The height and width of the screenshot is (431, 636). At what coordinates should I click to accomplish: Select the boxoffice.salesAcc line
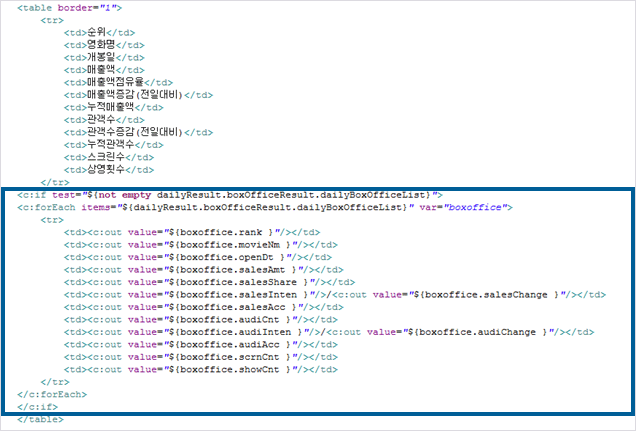tap(204, 307)
